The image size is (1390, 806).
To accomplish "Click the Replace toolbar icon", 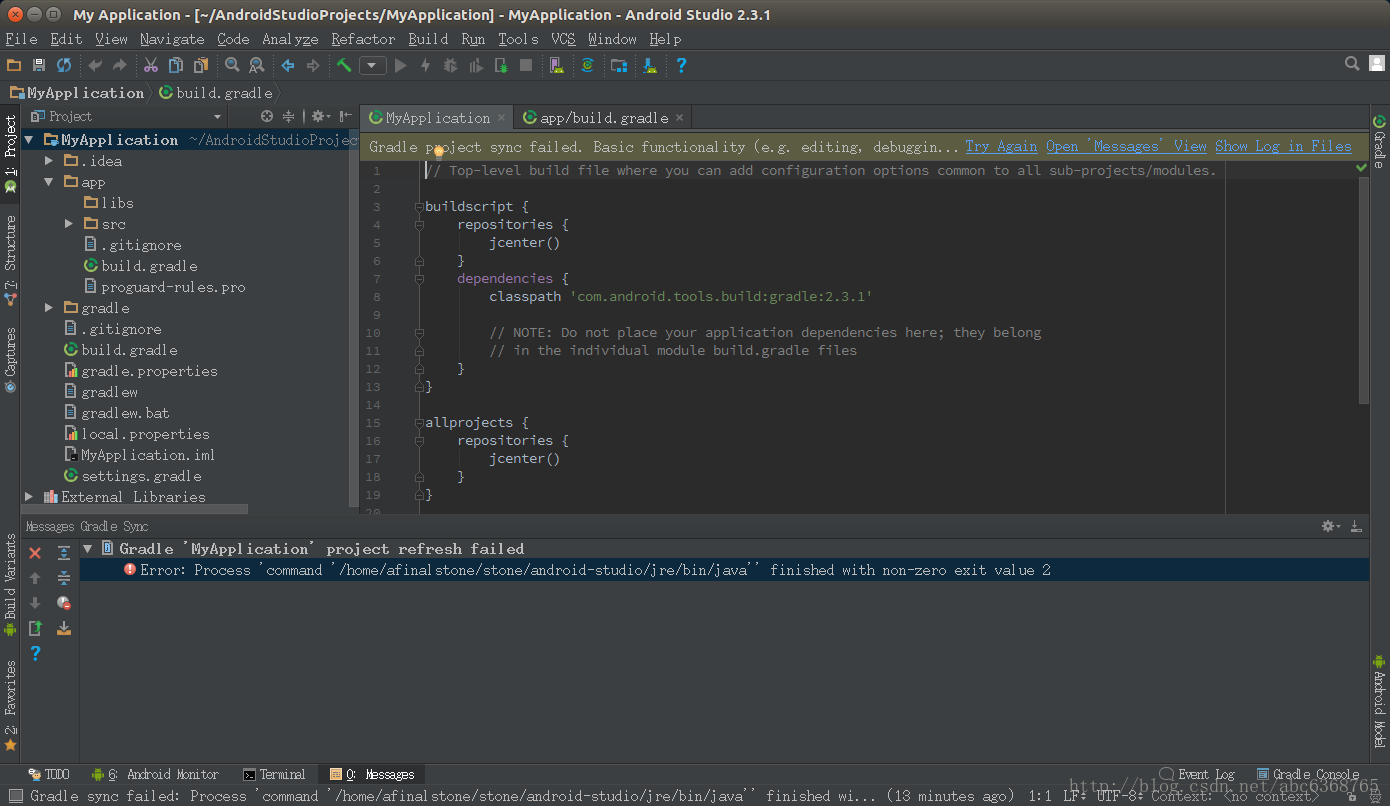I will [x=257, y=65].
